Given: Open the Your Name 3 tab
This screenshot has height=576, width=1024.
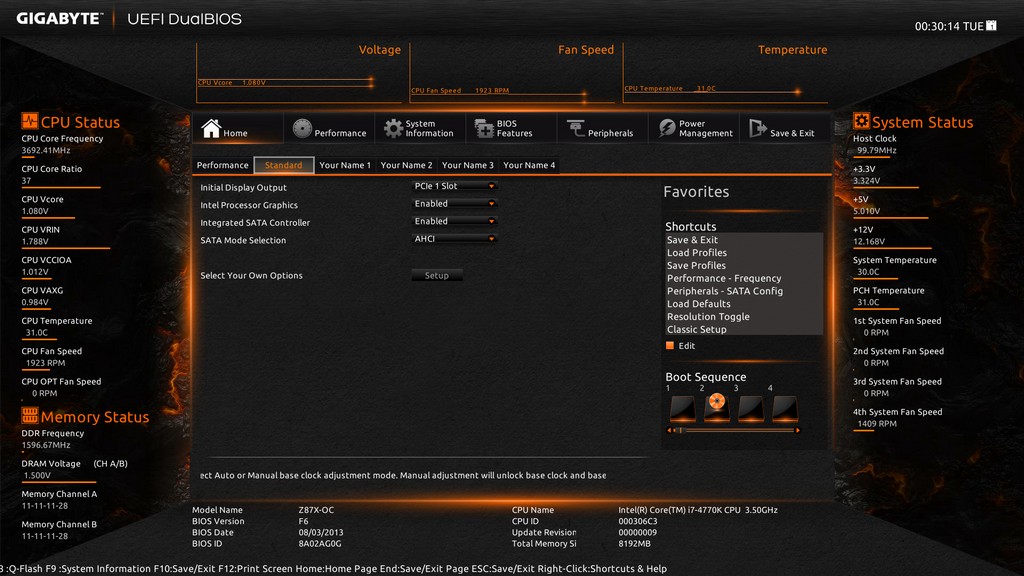Looking at the screenshot, I should point(468,165).
